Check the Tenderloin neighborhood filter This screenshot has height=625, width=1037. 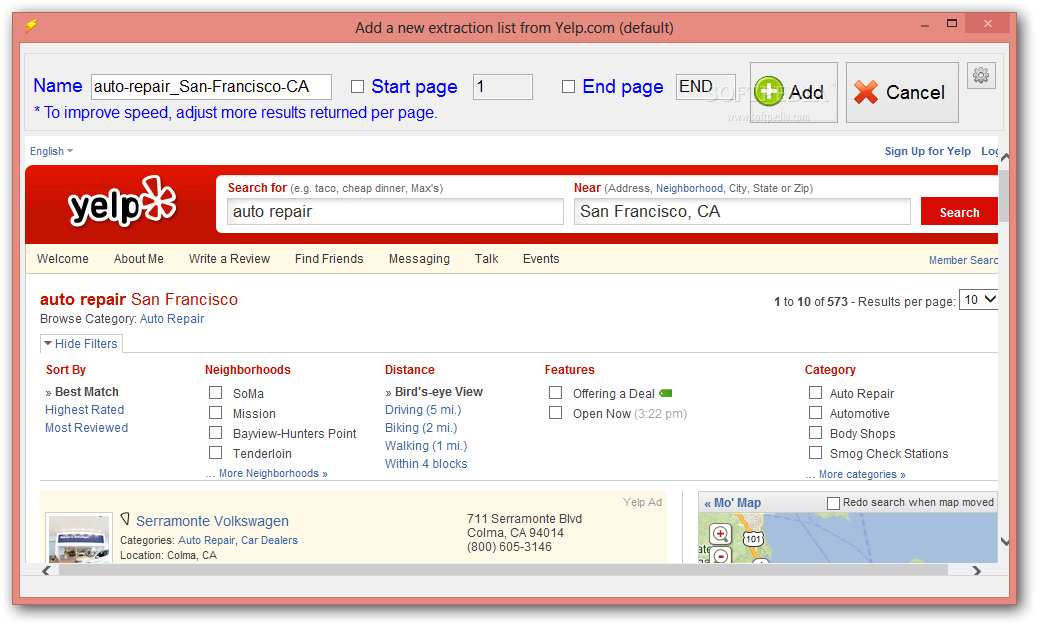[216, 452]
